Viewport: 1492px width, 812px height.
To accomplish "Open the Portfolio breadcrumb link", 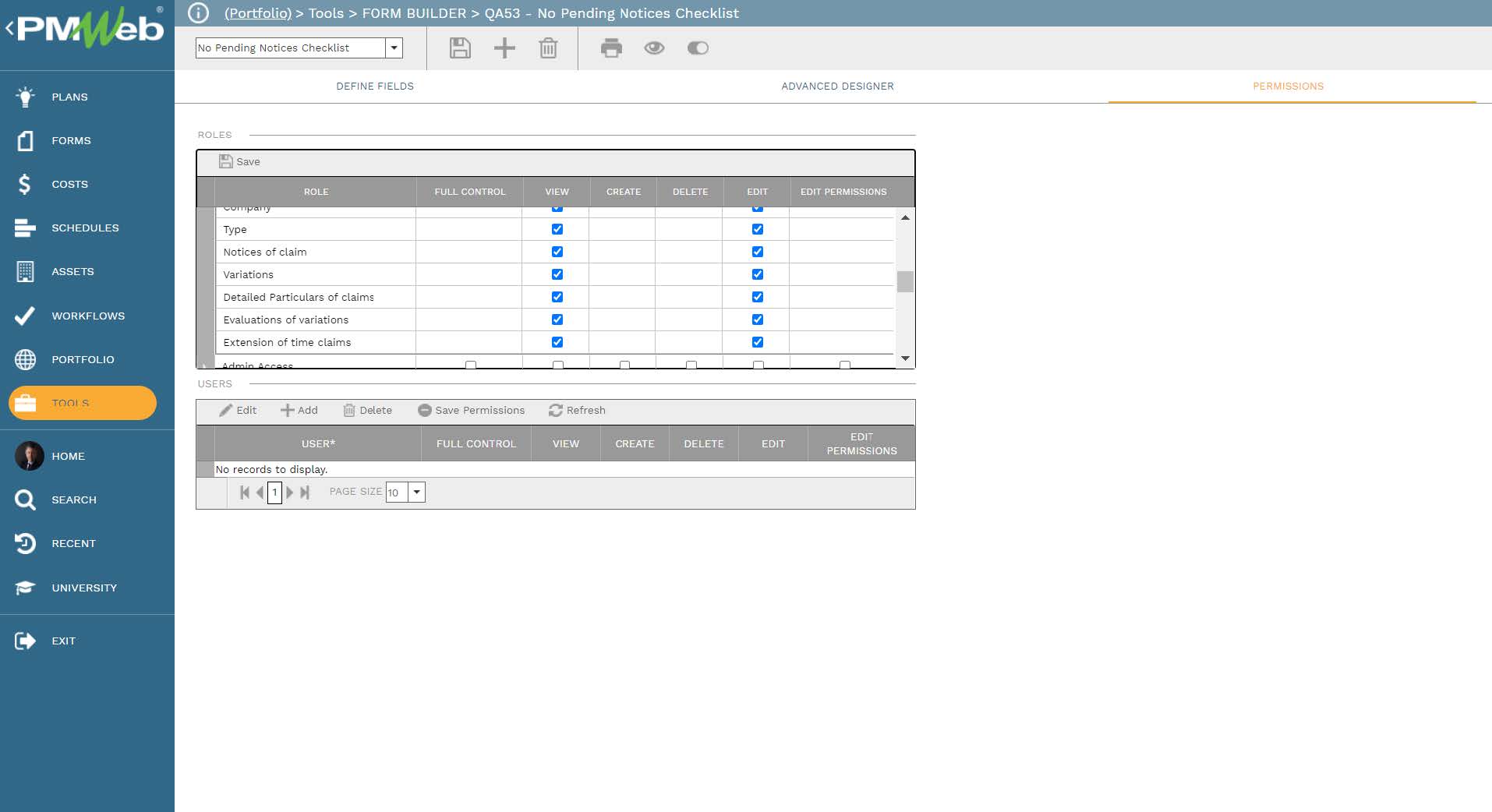I will pyautogui.click(x=258, y=13).
